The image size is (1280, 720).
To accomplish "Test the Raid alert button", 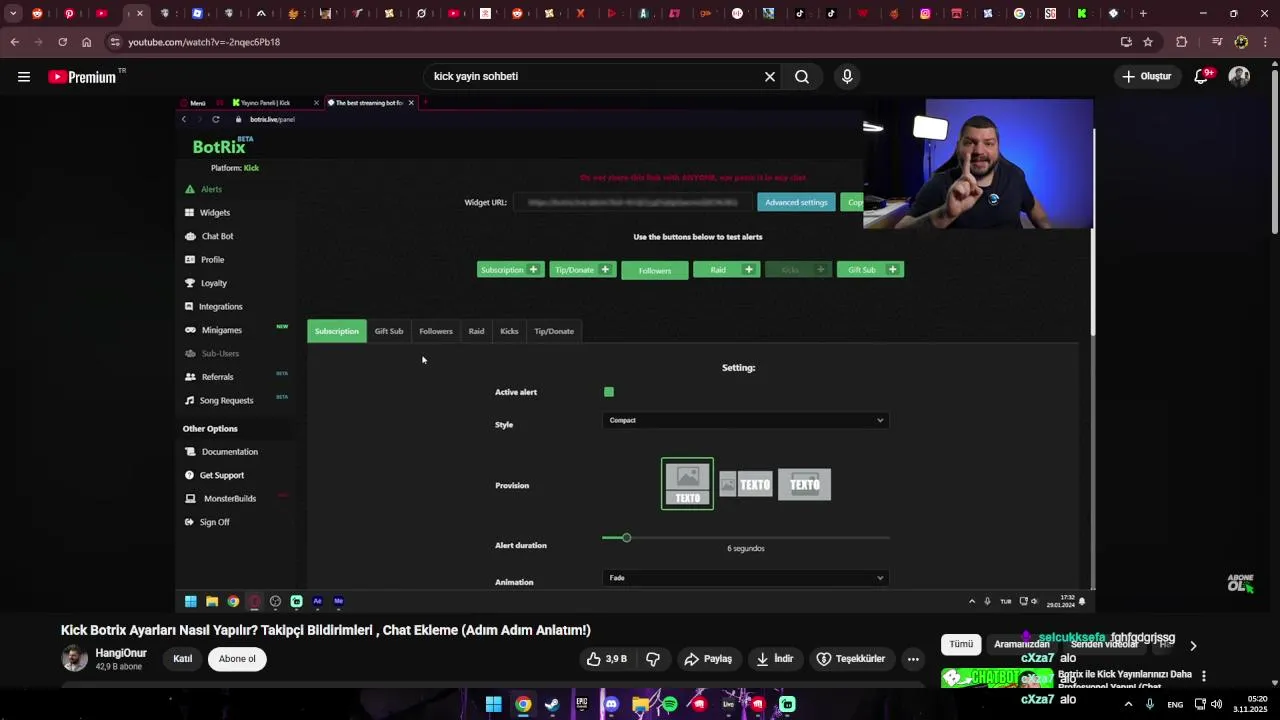I will click(727, 270).
